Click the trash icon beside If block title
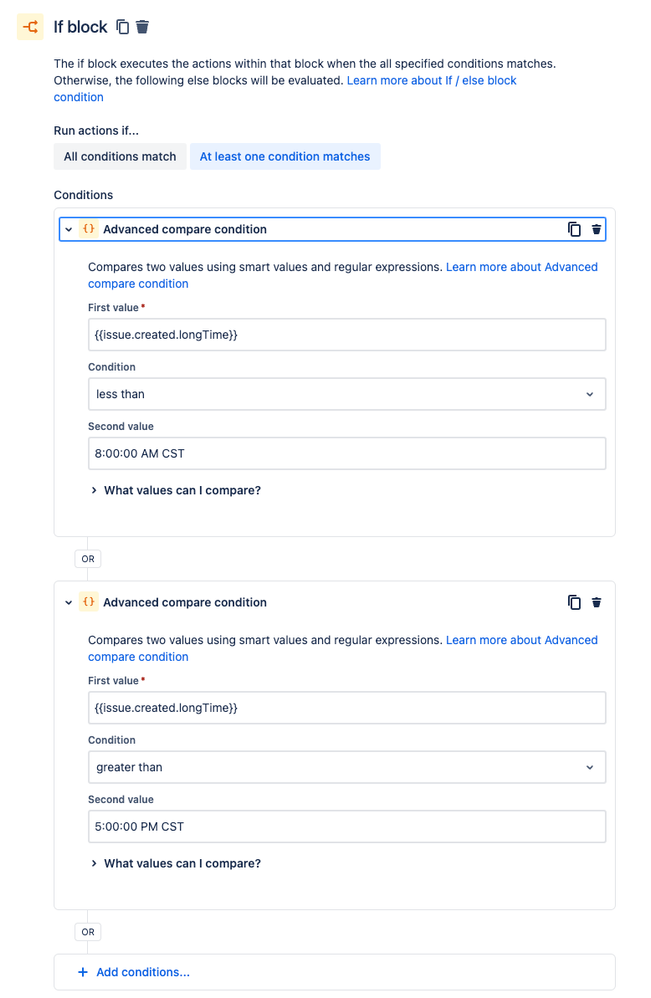 click(143, 27)
